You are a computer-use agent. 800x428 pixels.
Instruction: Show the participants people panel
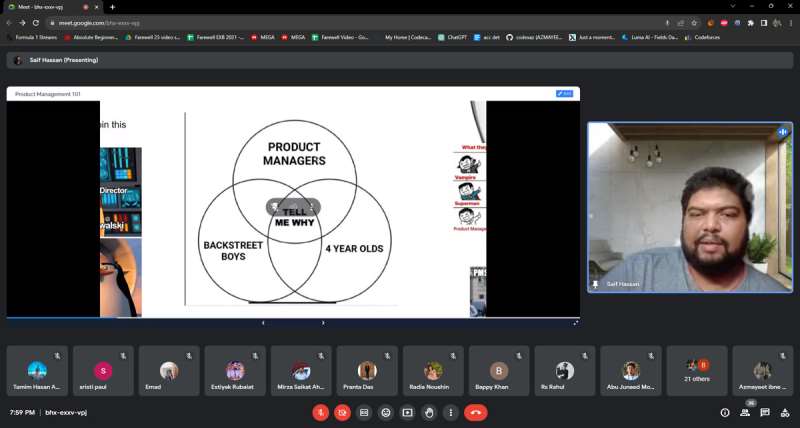(745, 412)
